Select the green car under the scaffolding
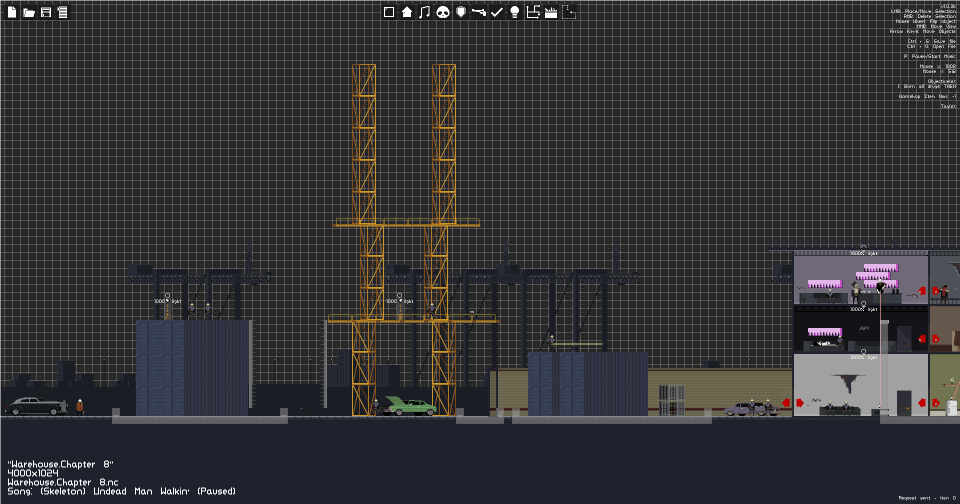The image size is (960, 504). tap(410, 406)
